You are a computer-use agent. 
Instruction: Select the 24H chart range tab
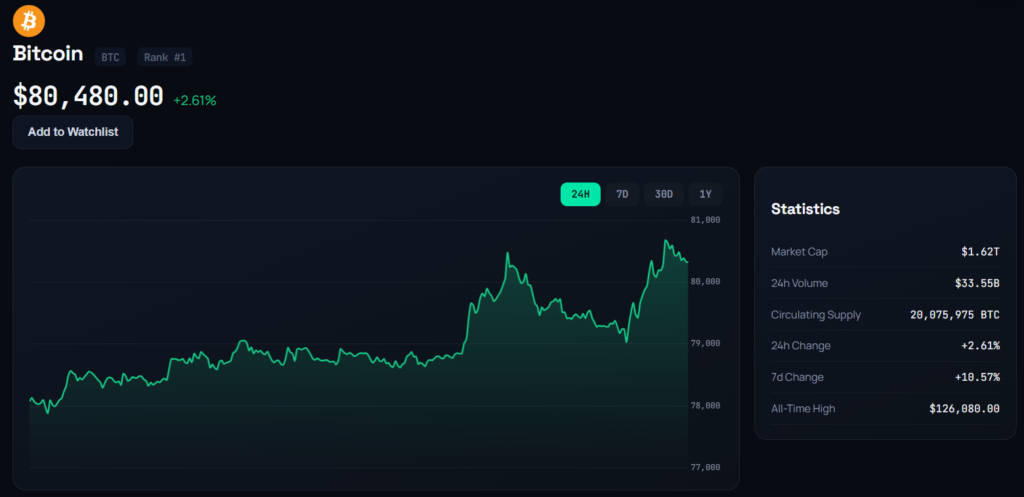581,195
